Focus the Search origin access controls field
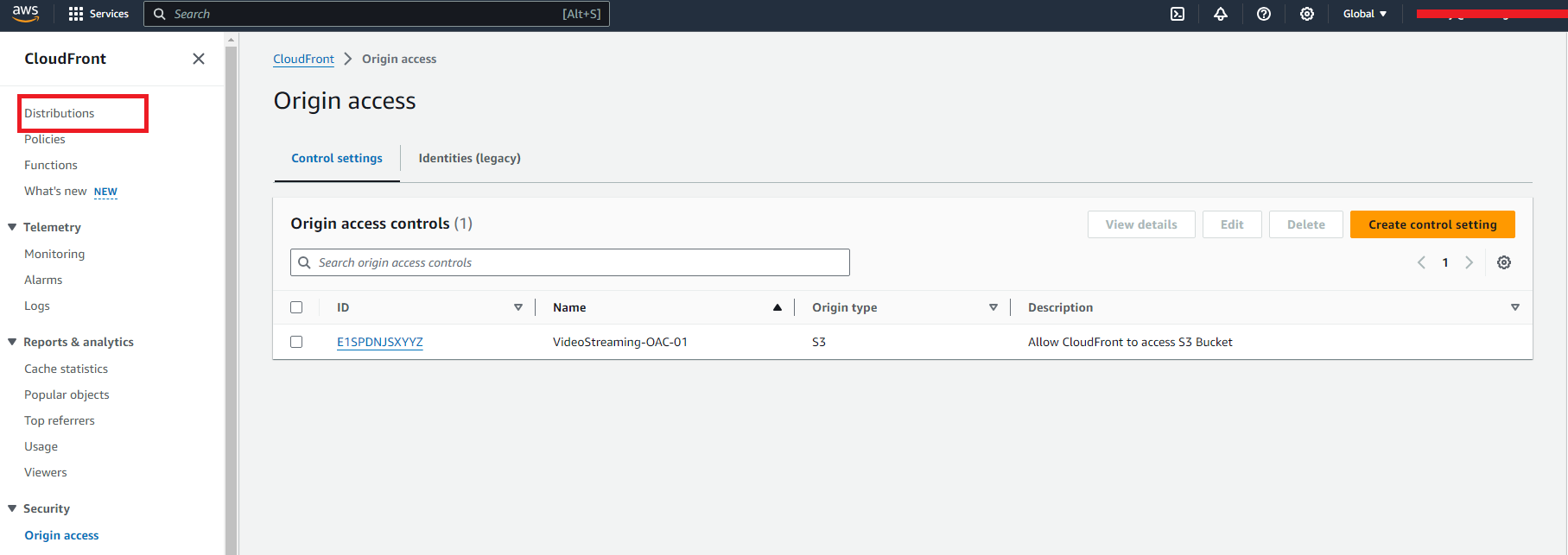 point(570,262)
